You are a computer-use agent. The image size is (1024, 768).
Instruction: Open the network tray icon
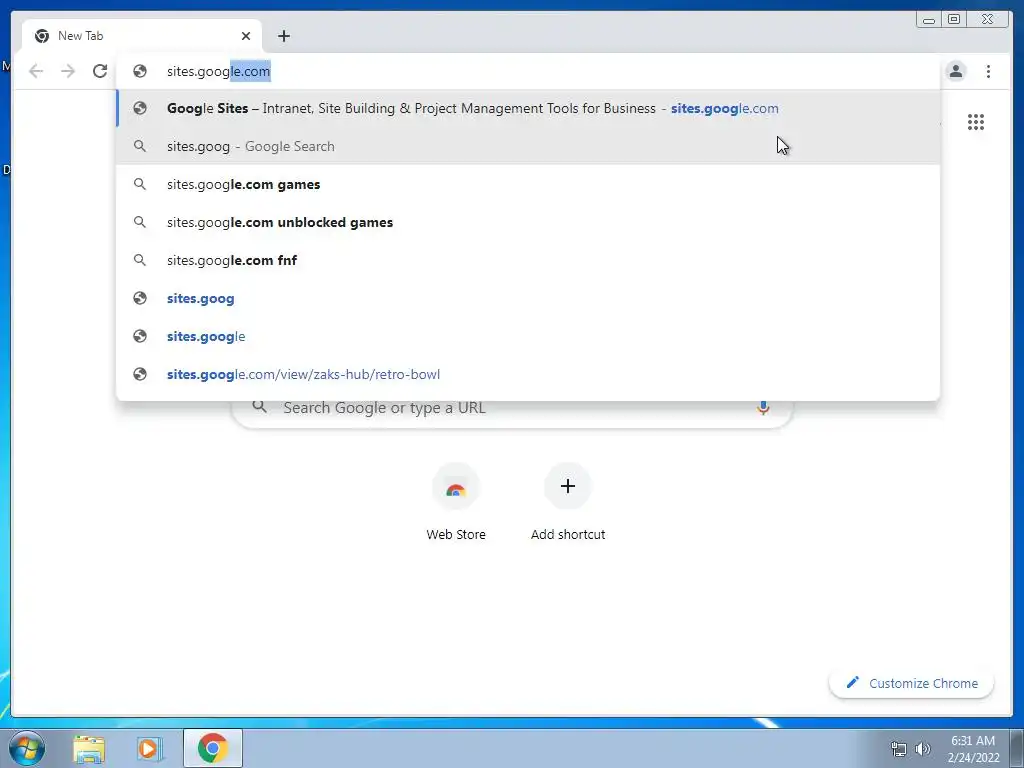pyautogui.click(x=899, y=749)
